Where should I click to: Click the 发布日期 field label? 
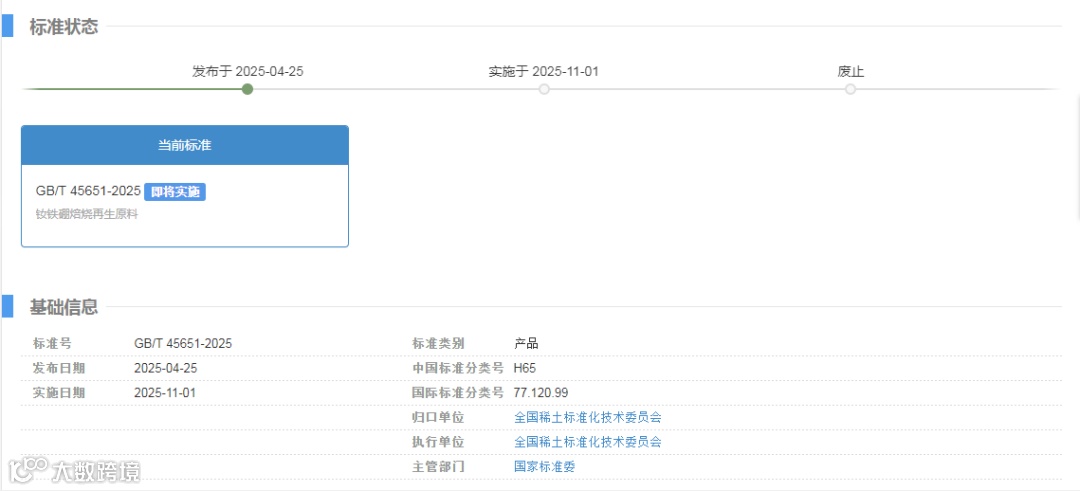click(x=59, y=368)
